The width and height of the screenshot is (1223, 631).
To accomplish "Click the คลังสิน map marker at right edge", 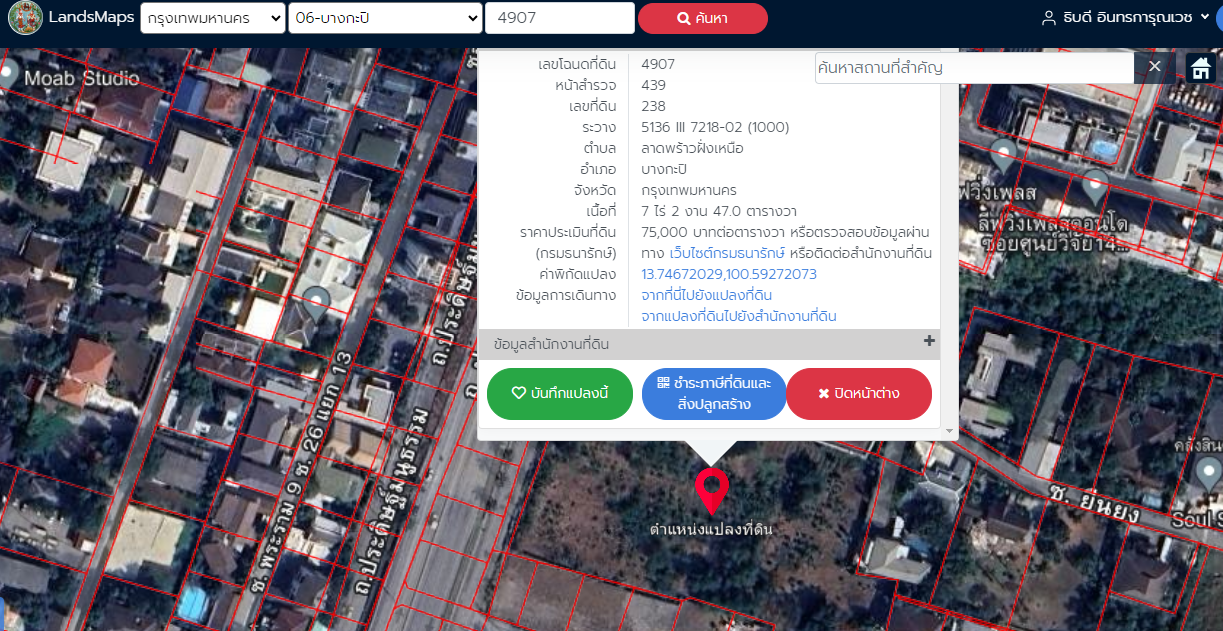I will [1208, 471].
